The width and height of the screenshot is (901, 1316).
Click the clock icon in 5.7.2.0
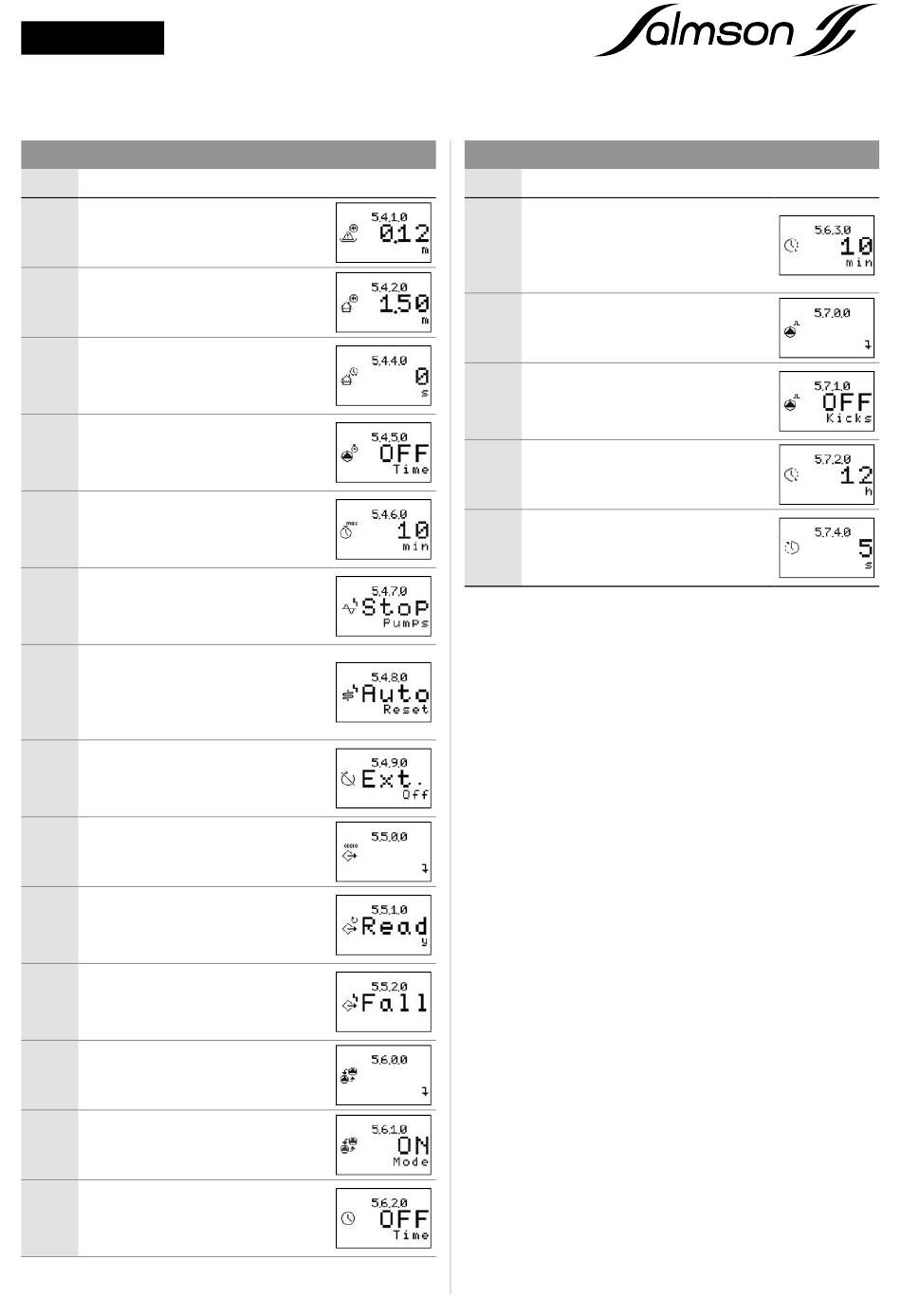(x=792, y=473)
